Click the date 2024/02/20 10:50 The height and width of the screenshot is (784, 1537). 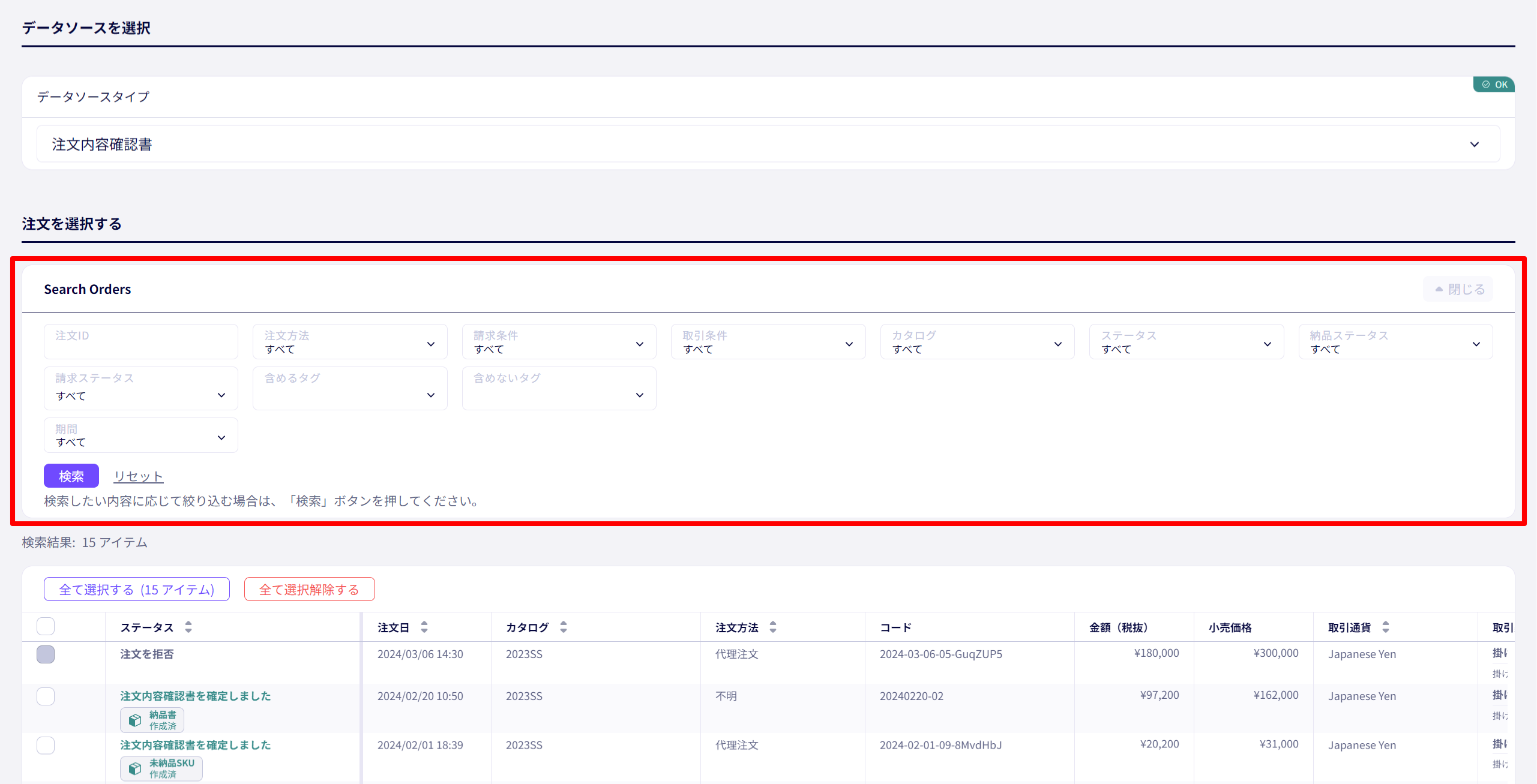[420, 696]
